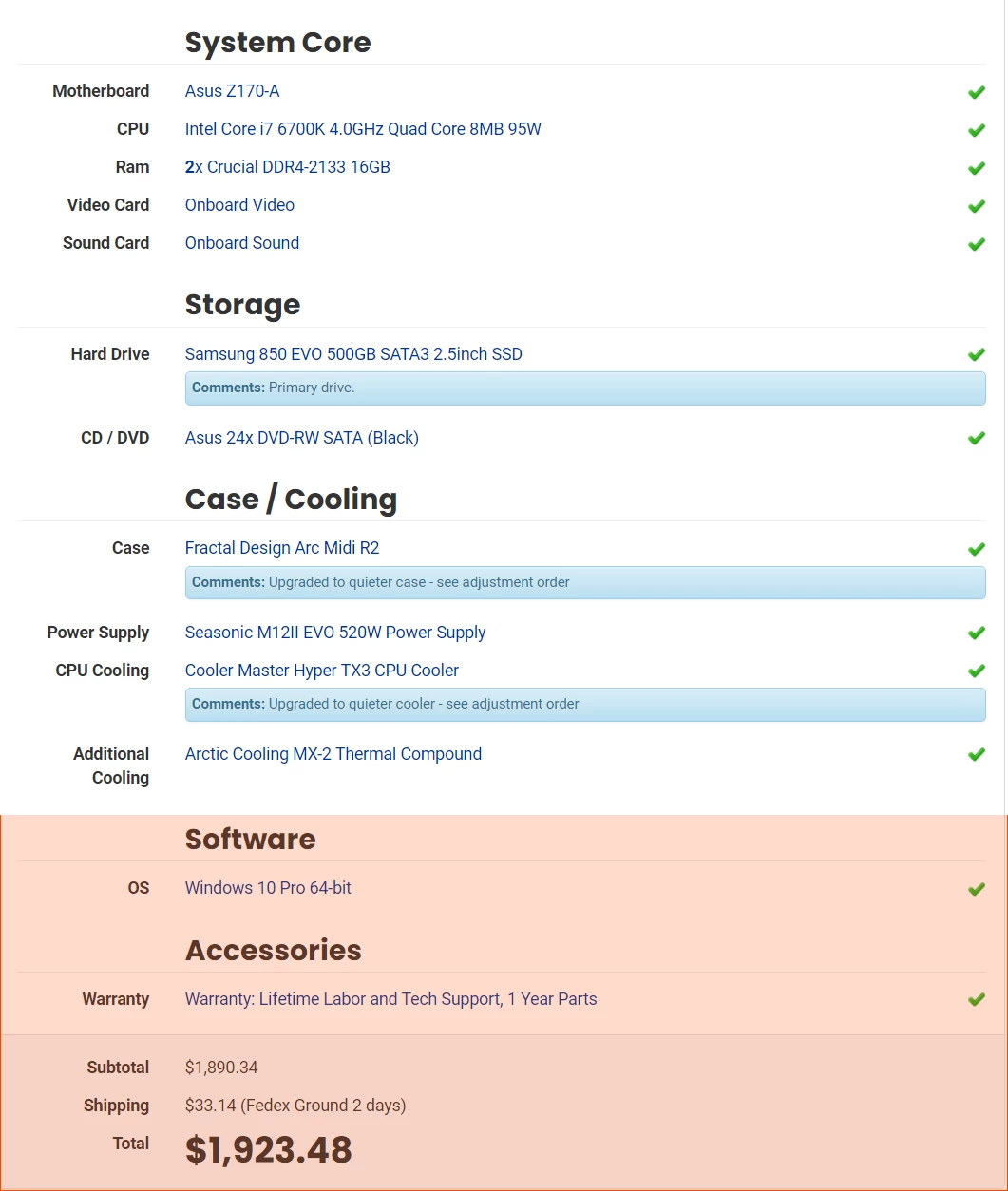The width and height of the screenshot is (1008, 1191).
Task: Click the Sound Card row label
Action: tap(105, 243)
